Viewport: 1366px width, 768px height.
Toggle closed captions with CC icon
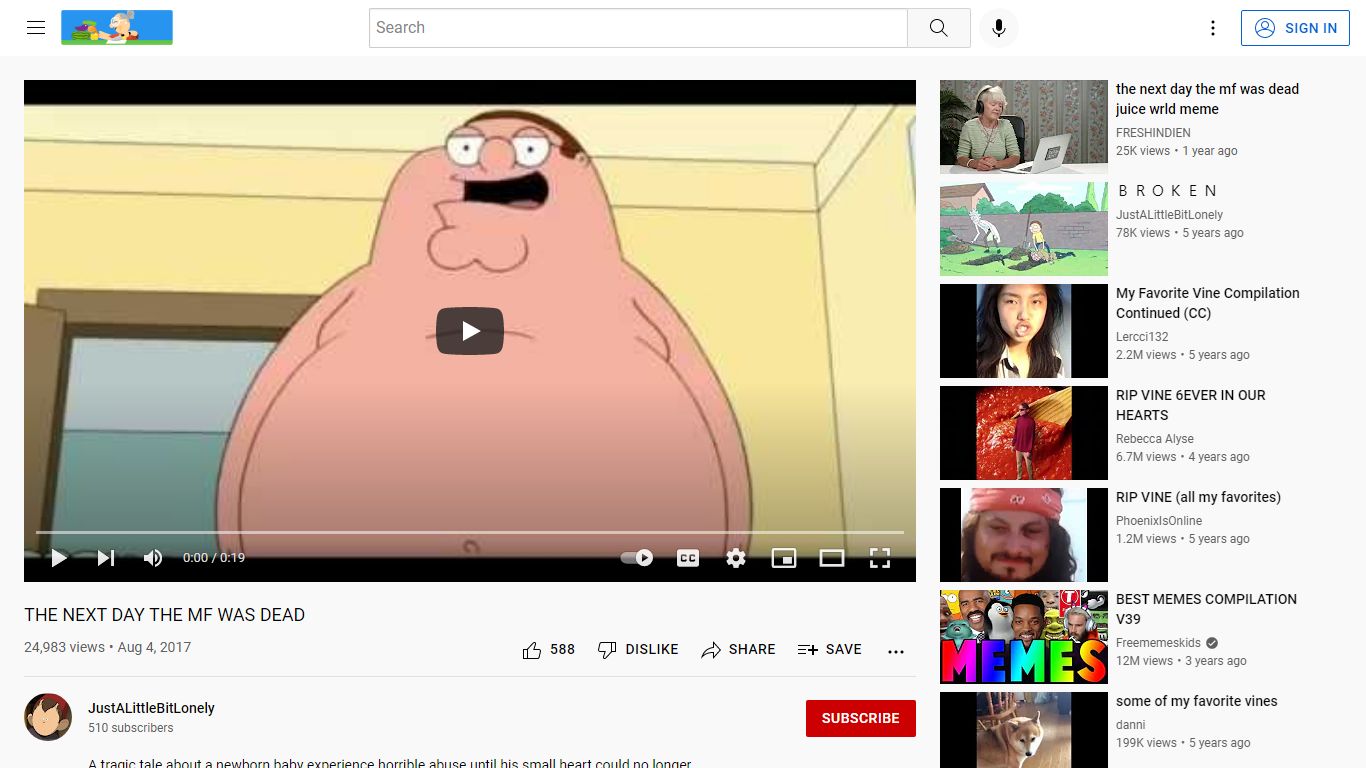pyautogui.click(x=688, y=558)
